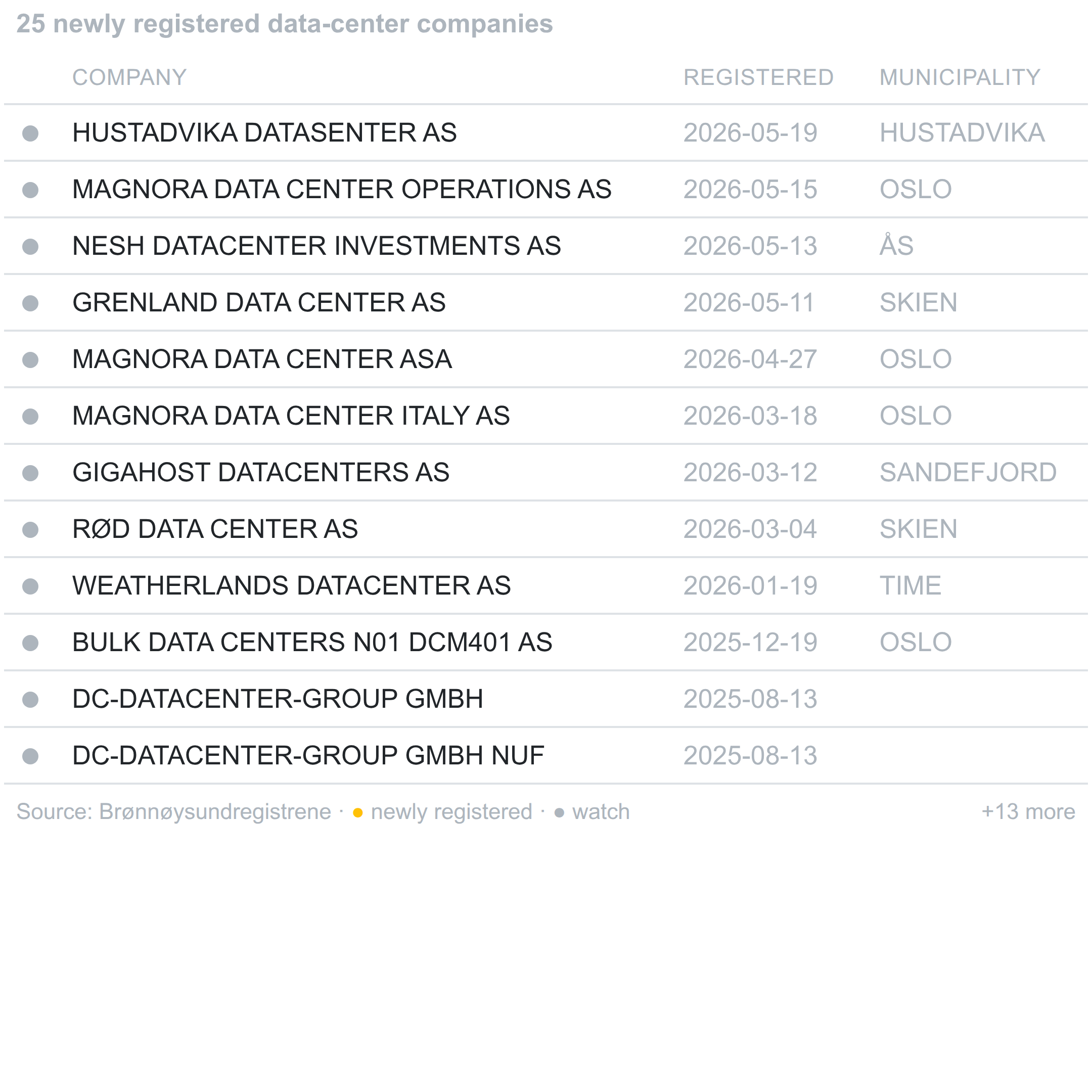Click the dot beside Weatherlands Datacenter AS
The width and height of the screenshot is (1092, 1092).
30,586
